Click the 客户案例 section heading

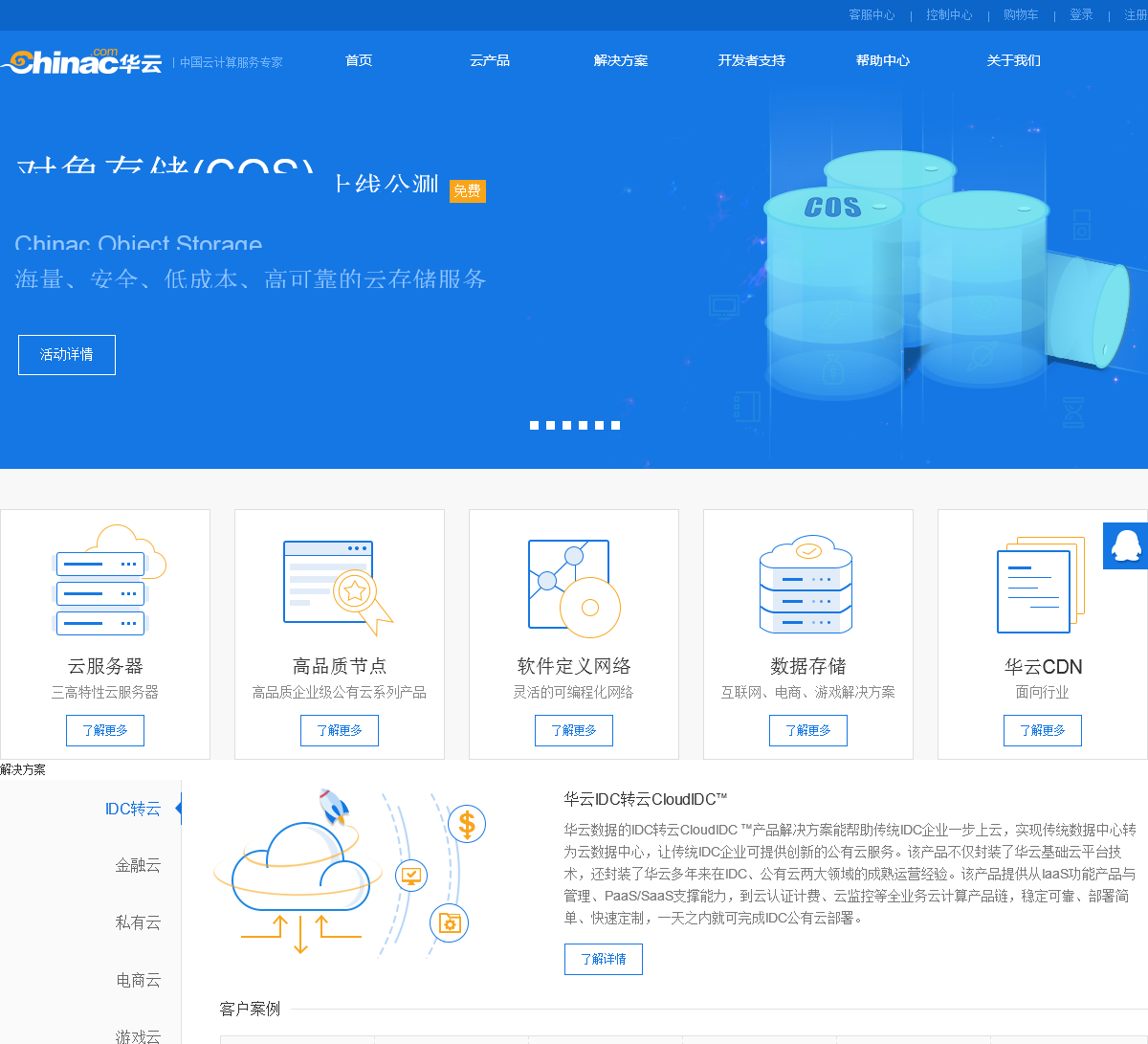[x=250, y=1009]
